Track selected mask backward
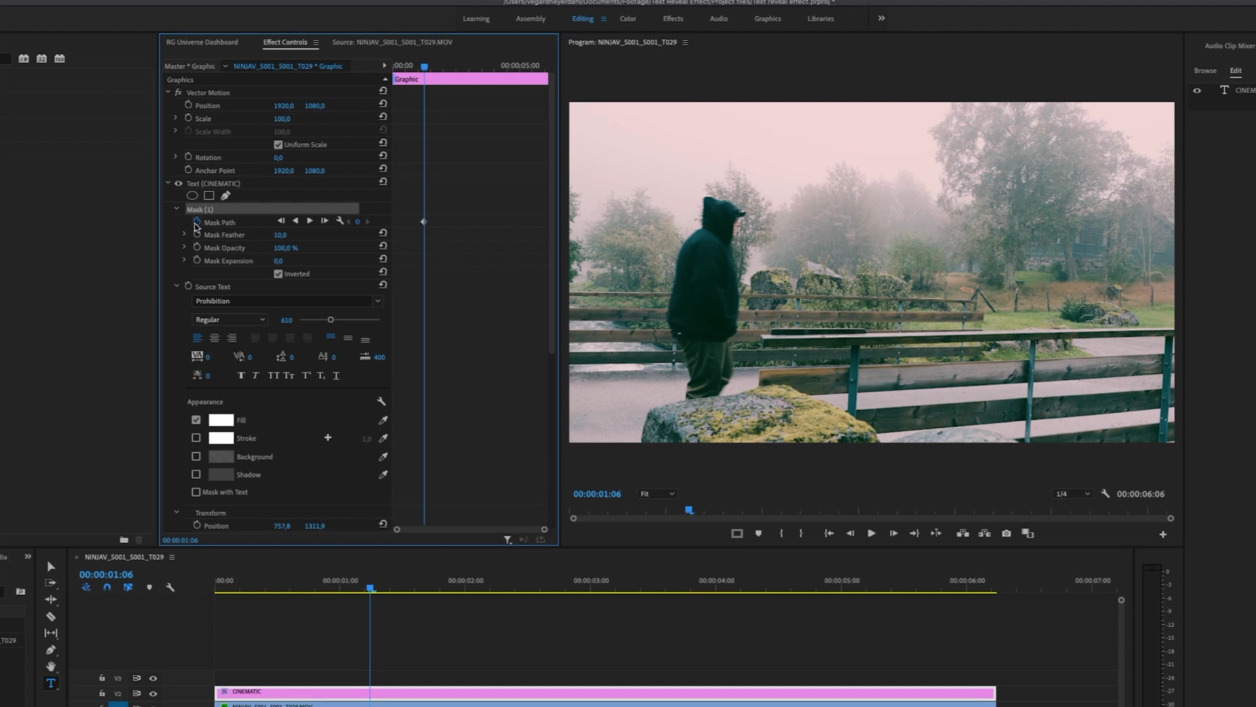Image resolution: width=1256 pixels, height=707 pixels. point(295,221)
